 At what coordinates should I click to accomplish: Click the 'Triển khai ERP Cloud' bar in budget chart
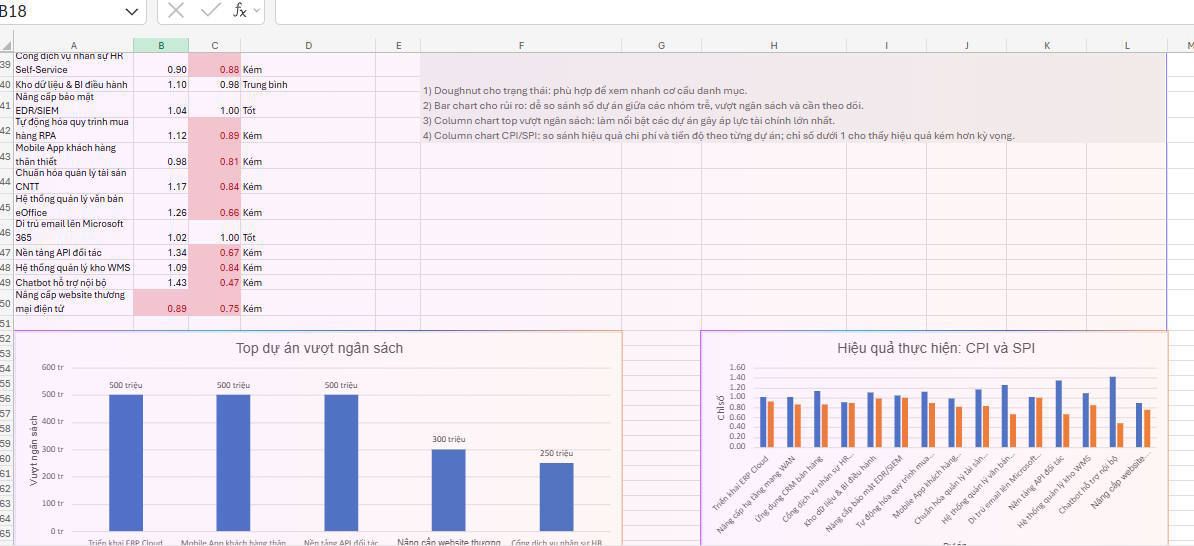[126, 462]
